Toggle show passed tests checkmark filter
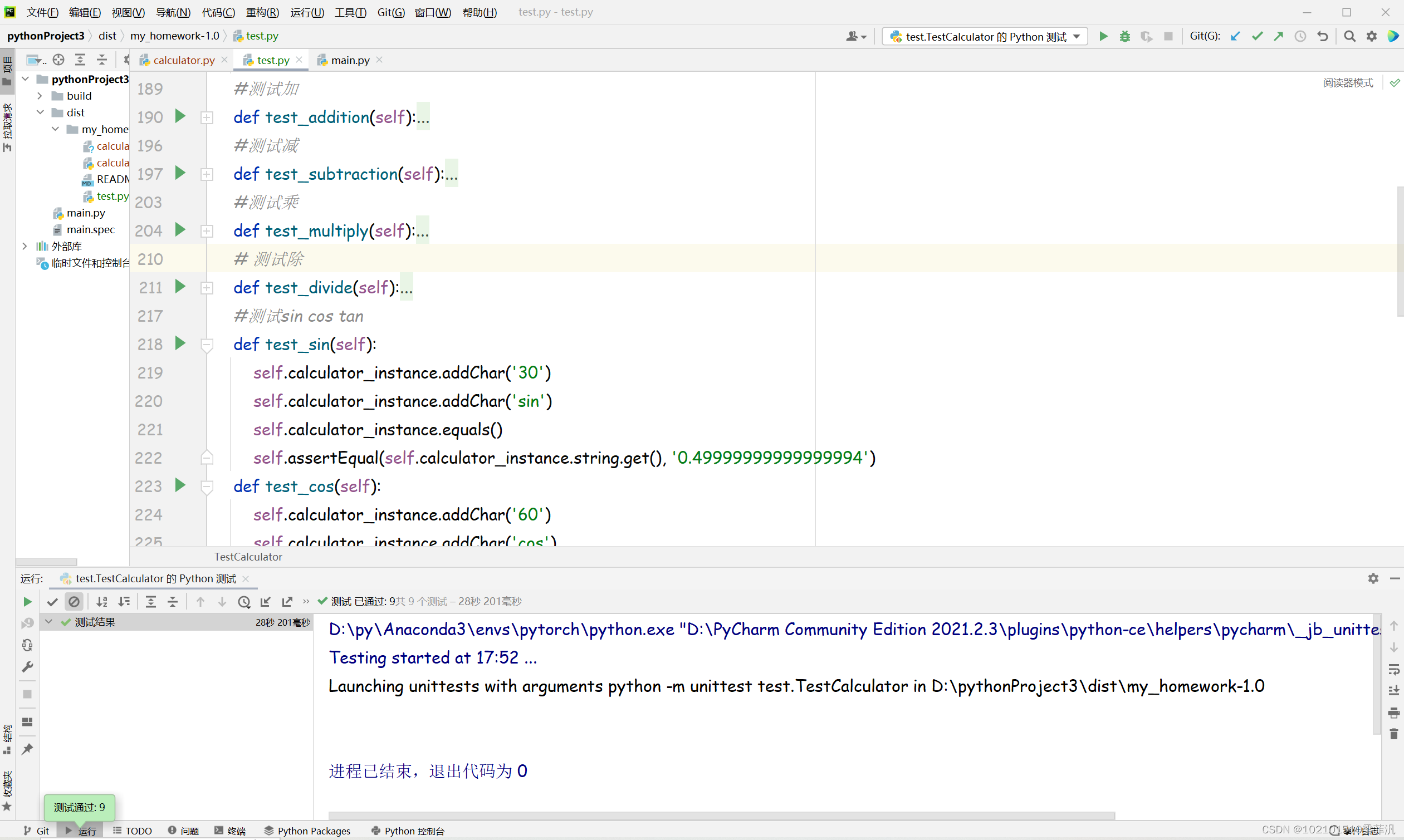 pos(52,602)
